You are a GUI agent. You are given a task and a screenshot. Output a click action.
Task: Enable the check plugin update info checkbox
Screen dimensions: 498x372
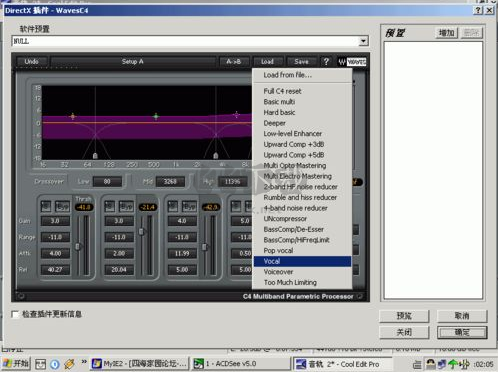click(x=15, y=314)
